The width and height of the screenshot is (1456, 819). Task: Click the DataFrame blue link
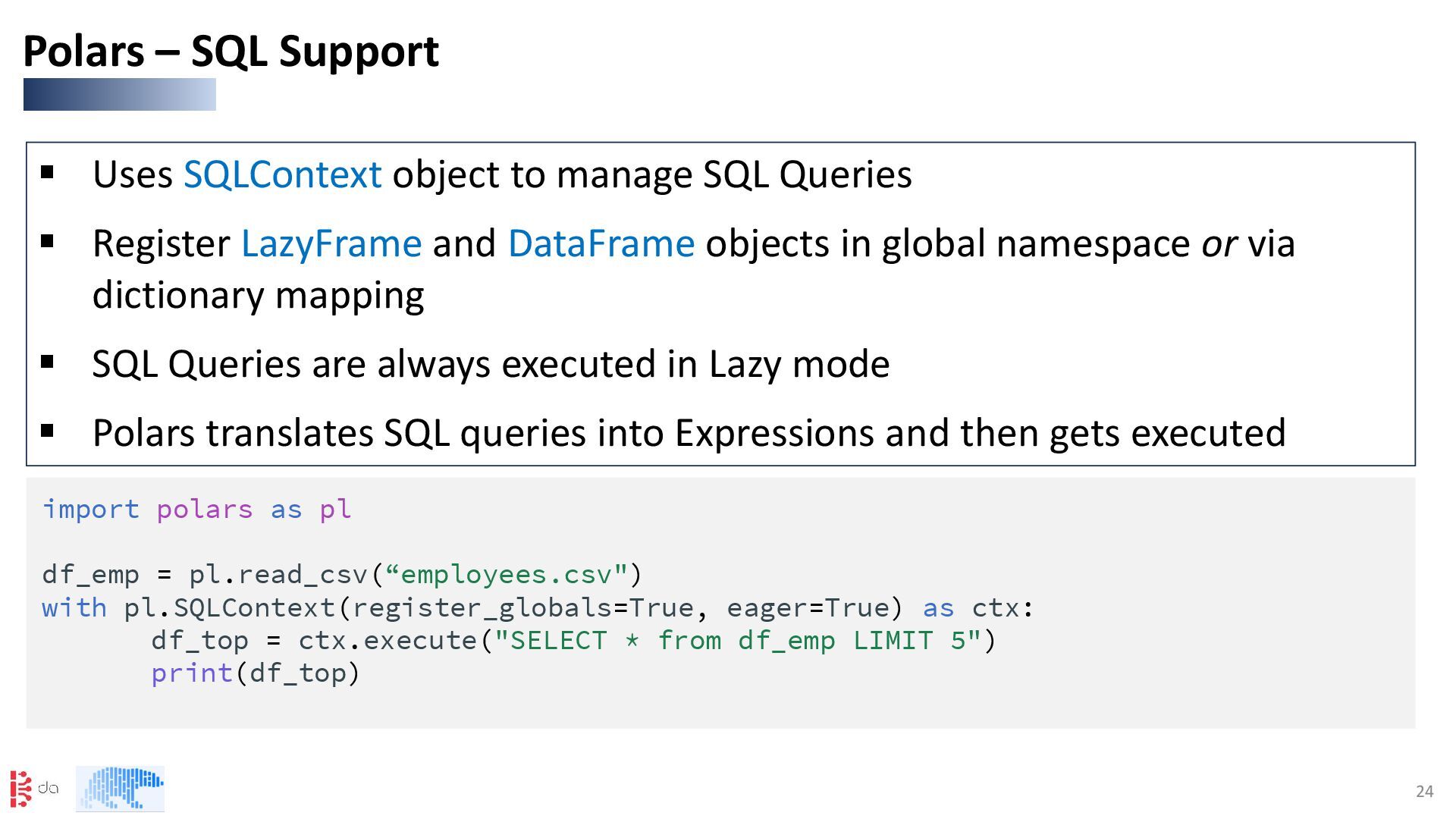tap(601, 243)
